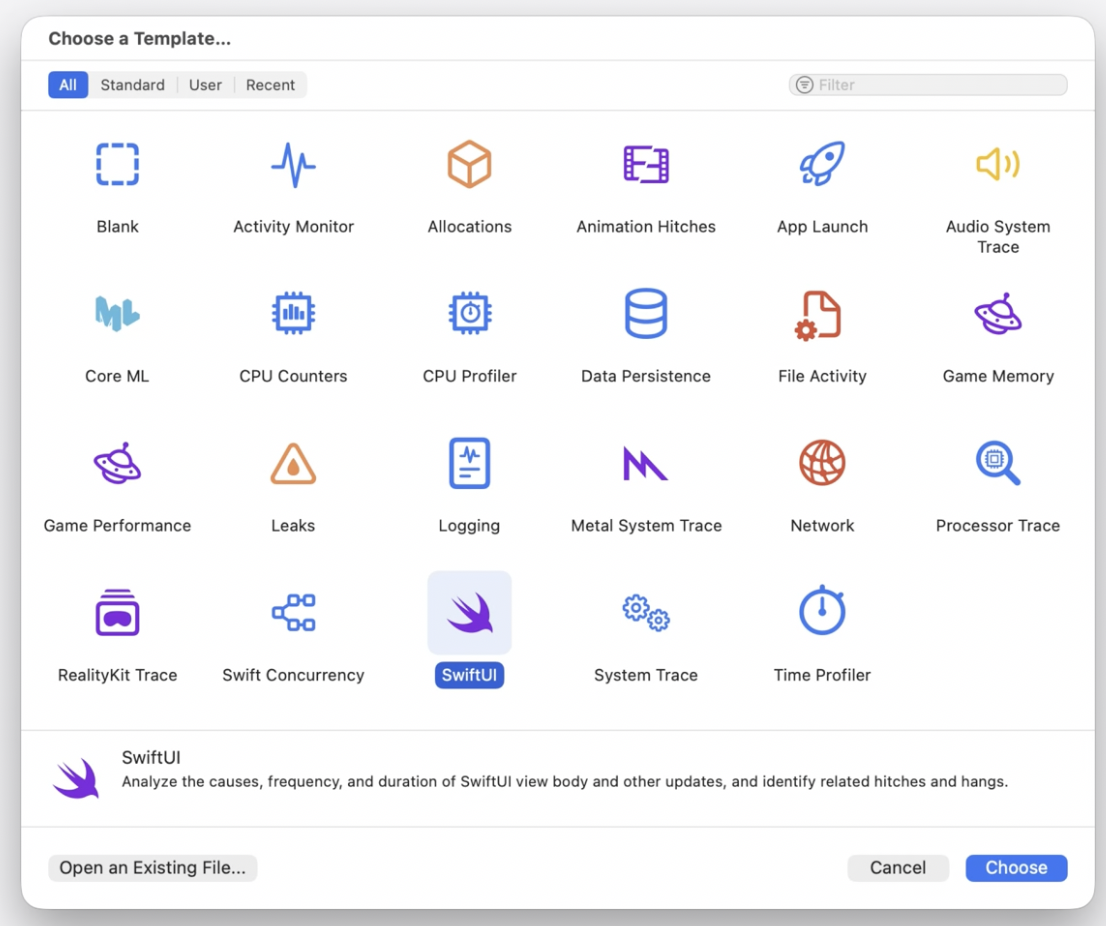The width and height of the screenshot is (1106, 926).
Task: Show the Recent templates tab
Action: [270, 85]
